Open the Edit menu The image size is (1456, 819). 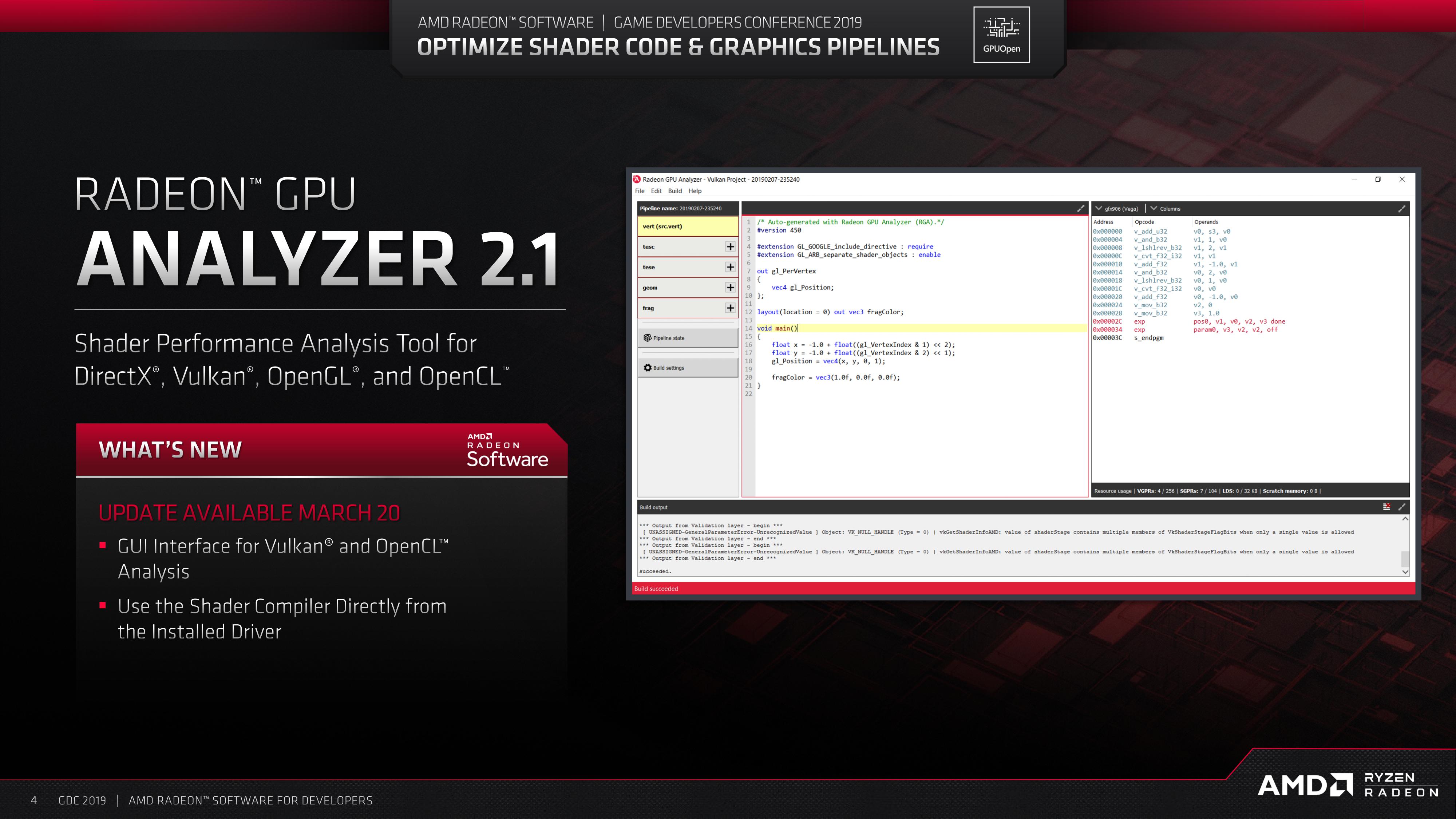pyautogui.click(x=656, y=191)
